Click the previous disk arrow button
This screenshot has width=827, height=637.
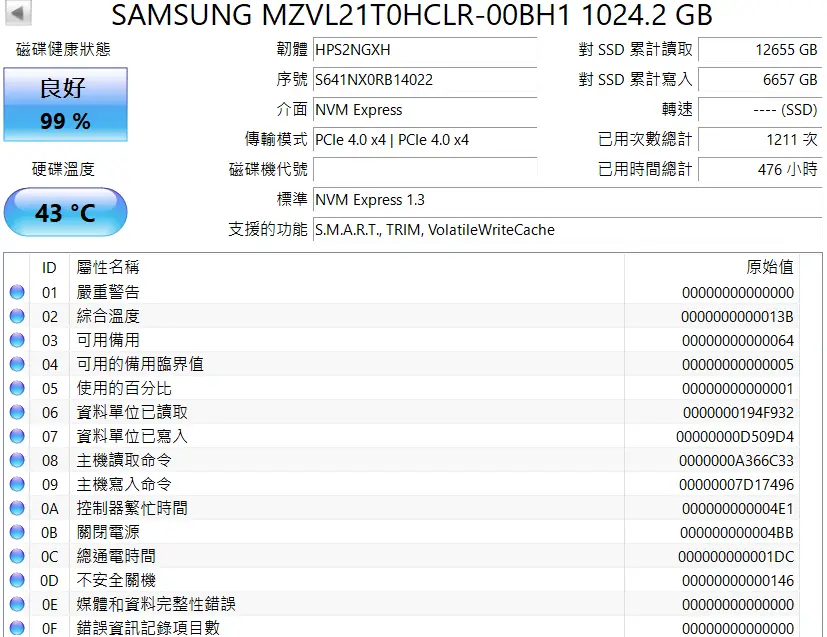19,13
